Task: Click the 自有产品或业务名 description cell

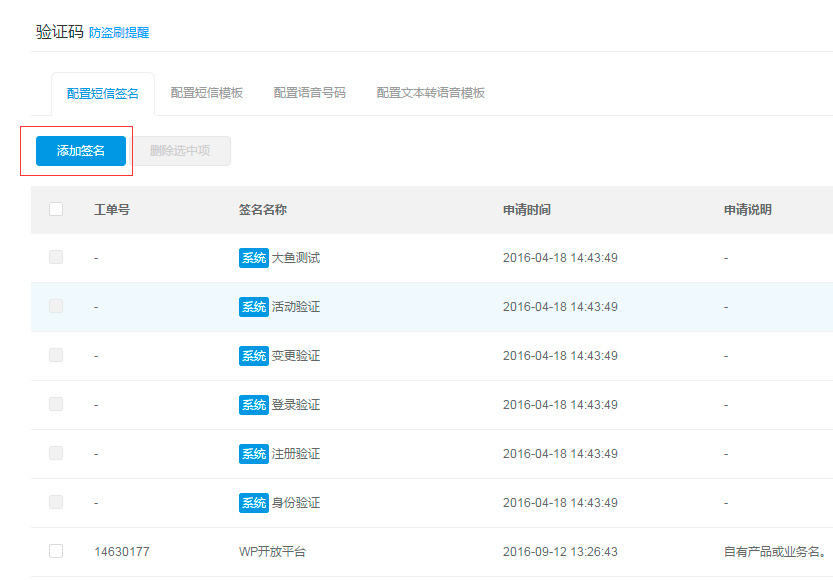Action: pos(775,552)
